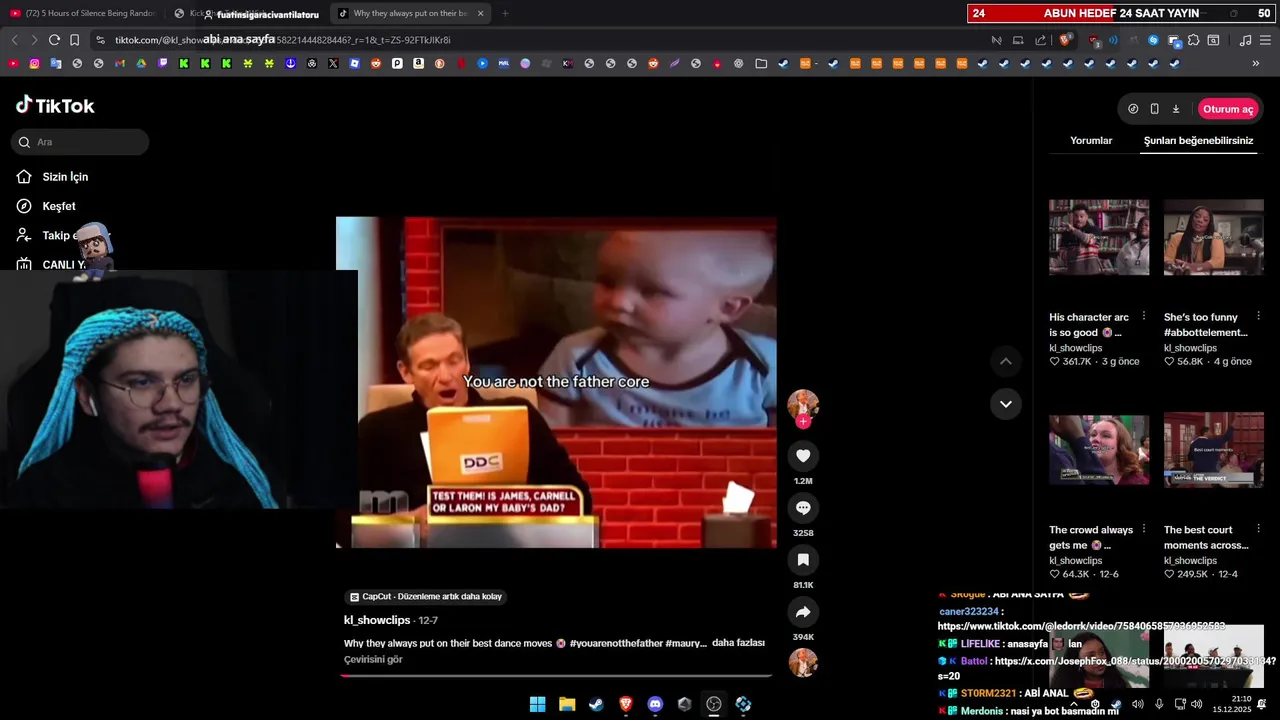
Task: Open the kl_showclips profile under the video
Action: coord(377,620)
